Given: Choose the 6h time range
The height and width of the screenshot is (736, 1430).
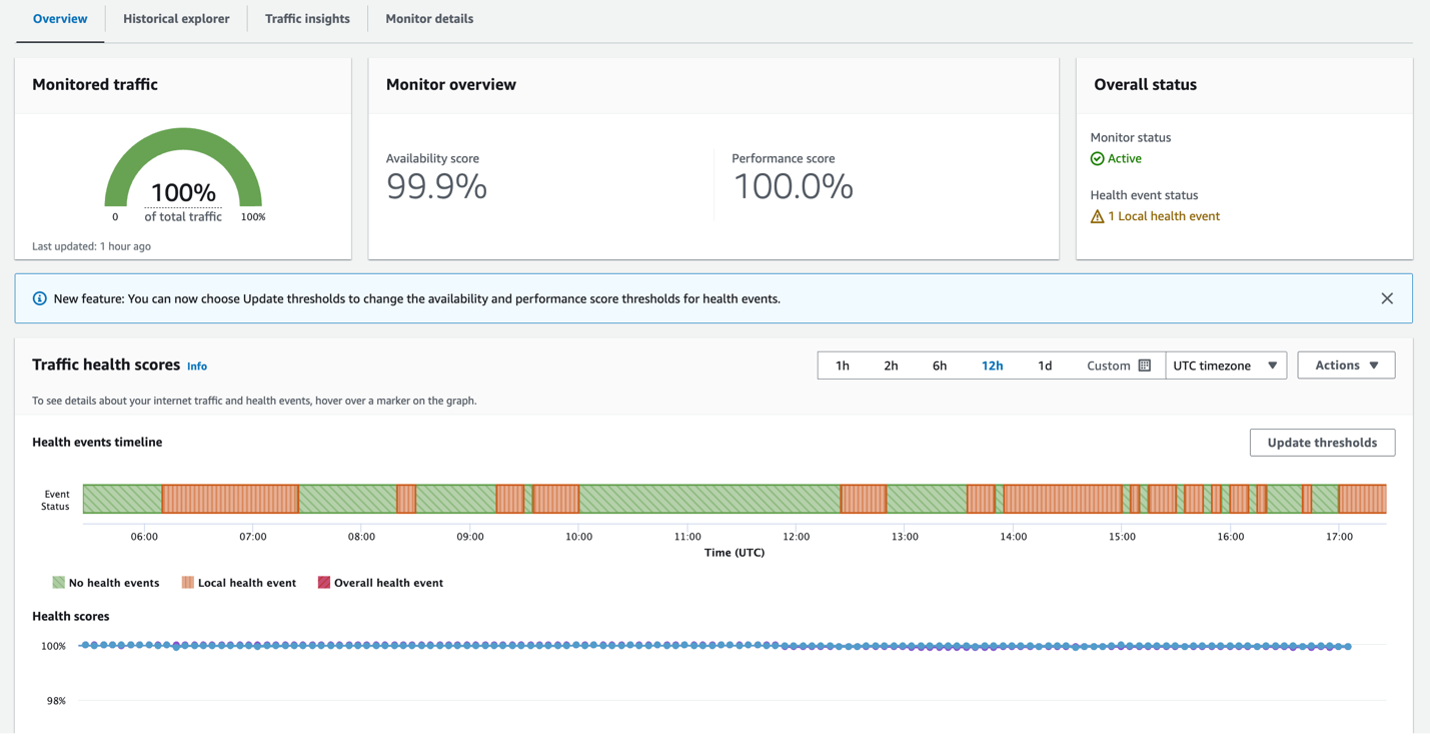Looking at the screenshot, I should coord(939,365).
